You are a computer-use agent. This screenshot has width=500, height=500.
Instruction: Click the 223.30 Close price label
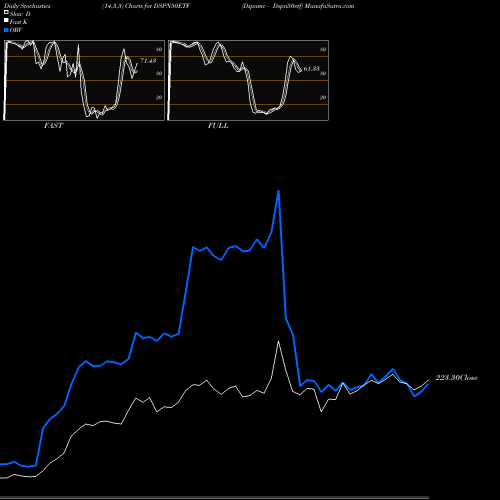[x=457, y=378]
